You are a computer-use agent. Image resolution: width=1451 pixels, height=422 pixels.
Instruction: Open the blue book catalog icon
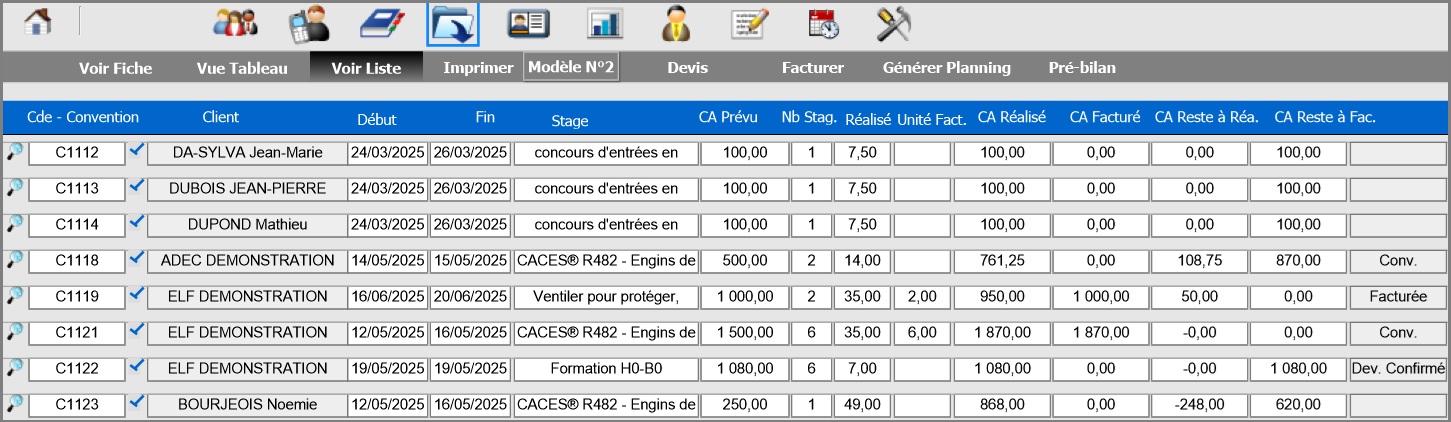380,24
